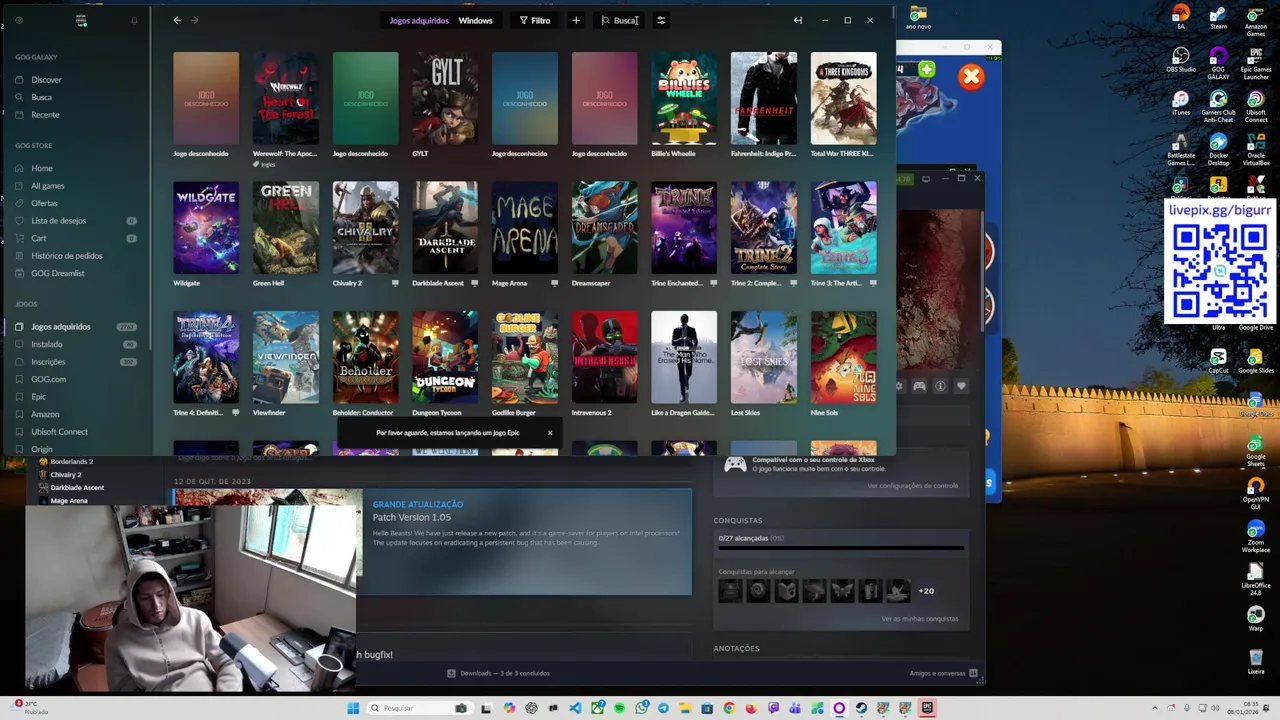Open GOG Galaxy notifications bell
This screenshot has height=720, width=1280.
(x=134, y=20)
